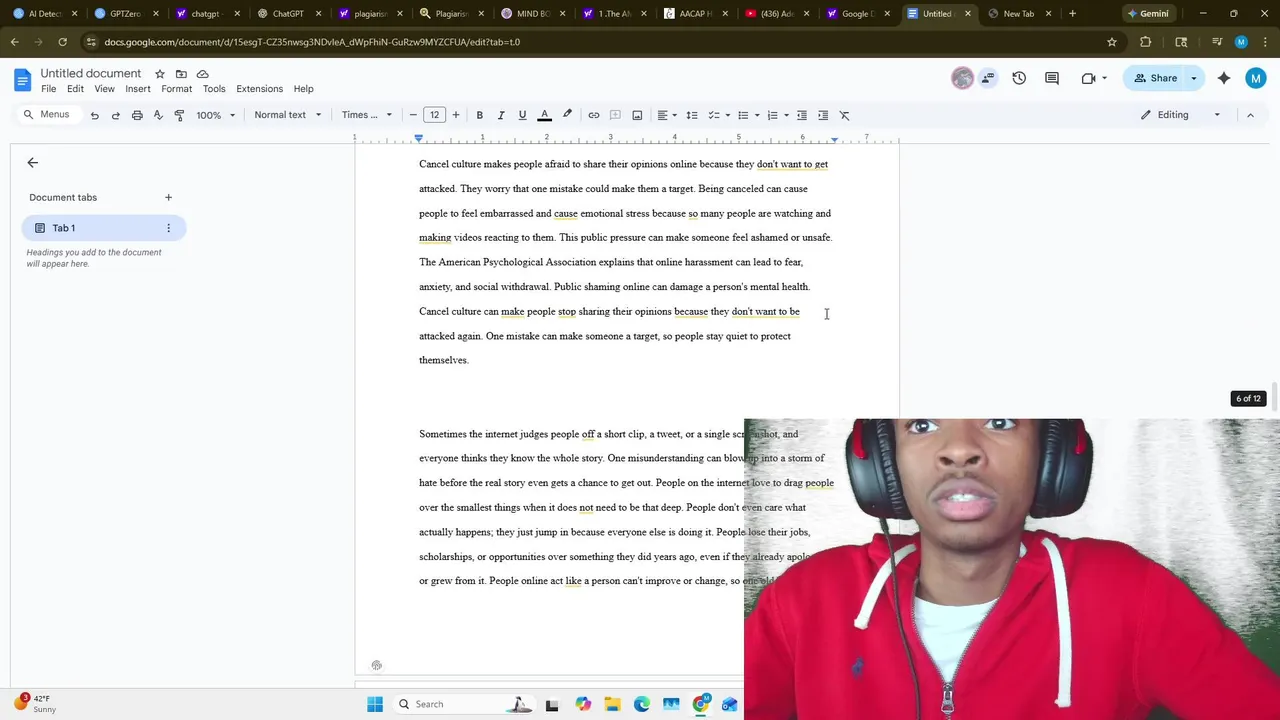Check the cloud save status icon
Viewport: 1280px width, 720px height.
tap(203, 74)
